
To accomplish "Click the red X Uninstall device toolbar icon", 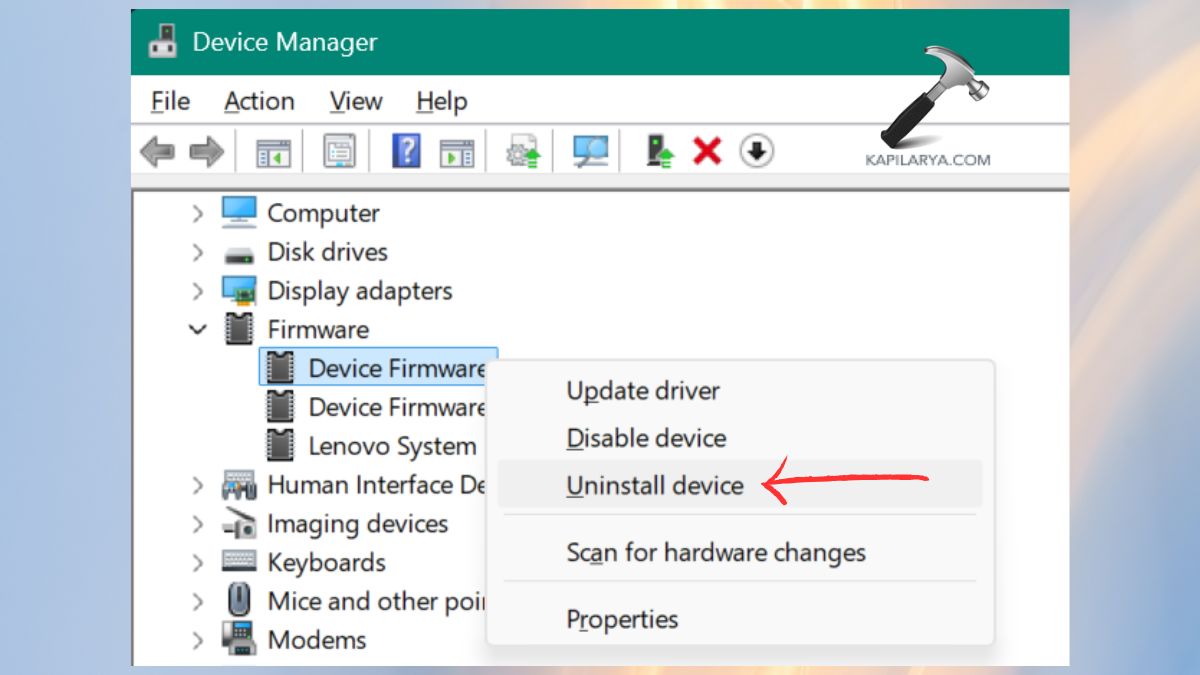I will (708, 150).
